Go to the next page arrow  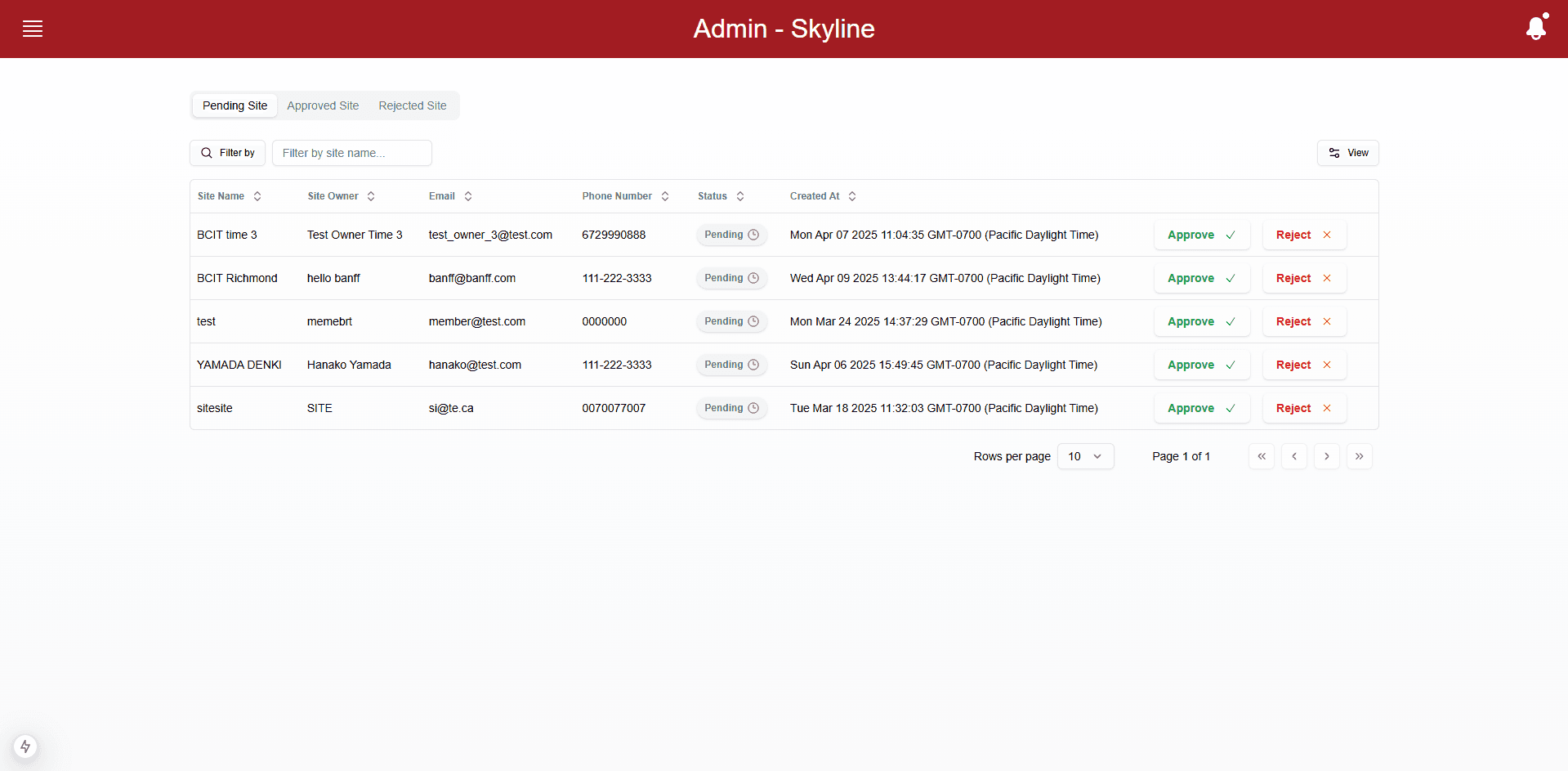pyautogui.click(x=1326, y=456)
